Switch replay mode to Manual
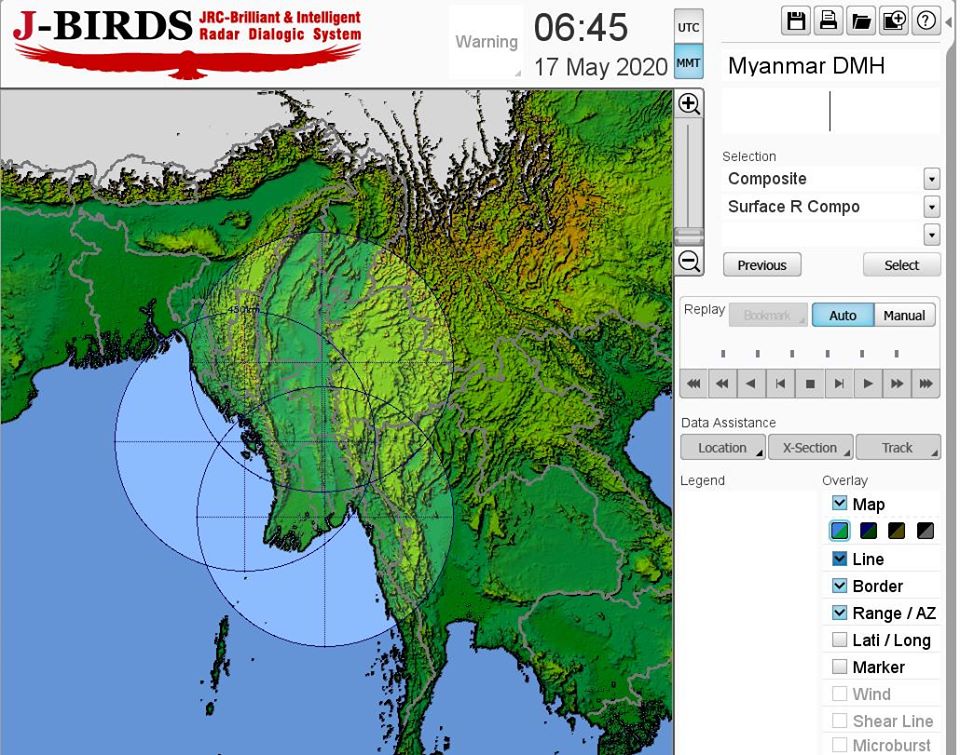Screen dimensions: 960x755 (904, 315)
